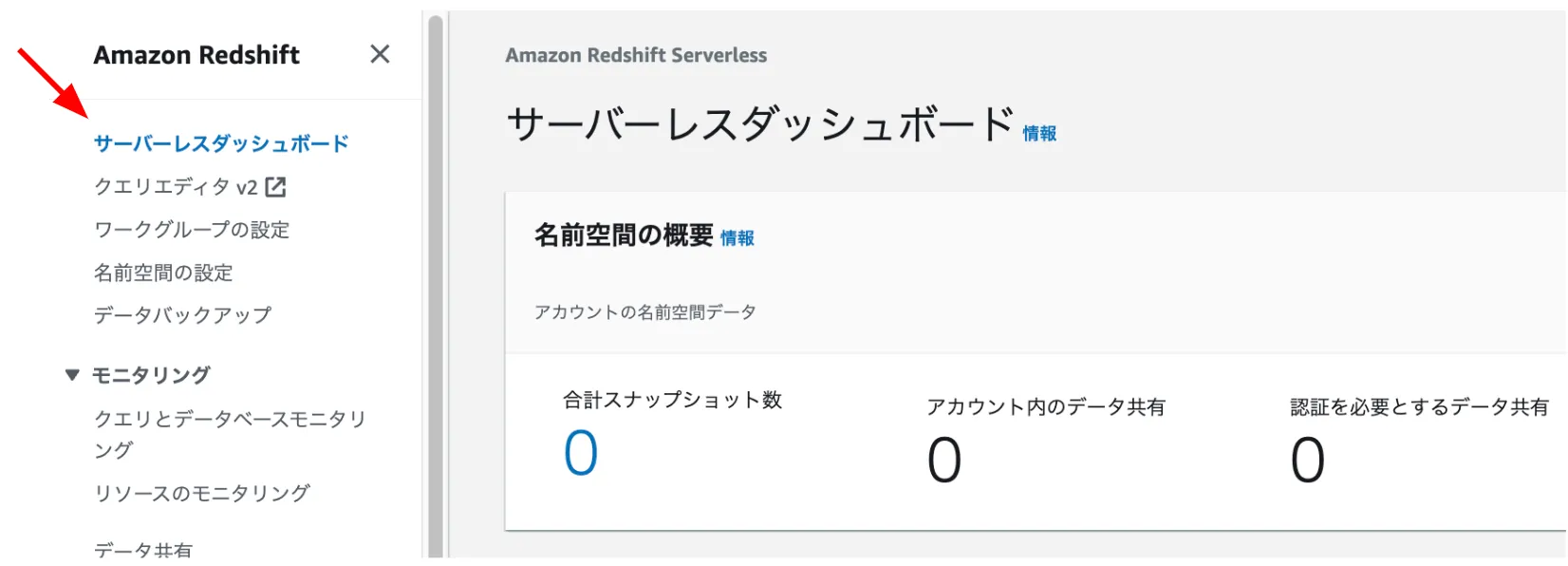Click Amazon Redshift Serverless breadcrumb text
This screenshot has height=566, width=1568.
tap(636, 55)
